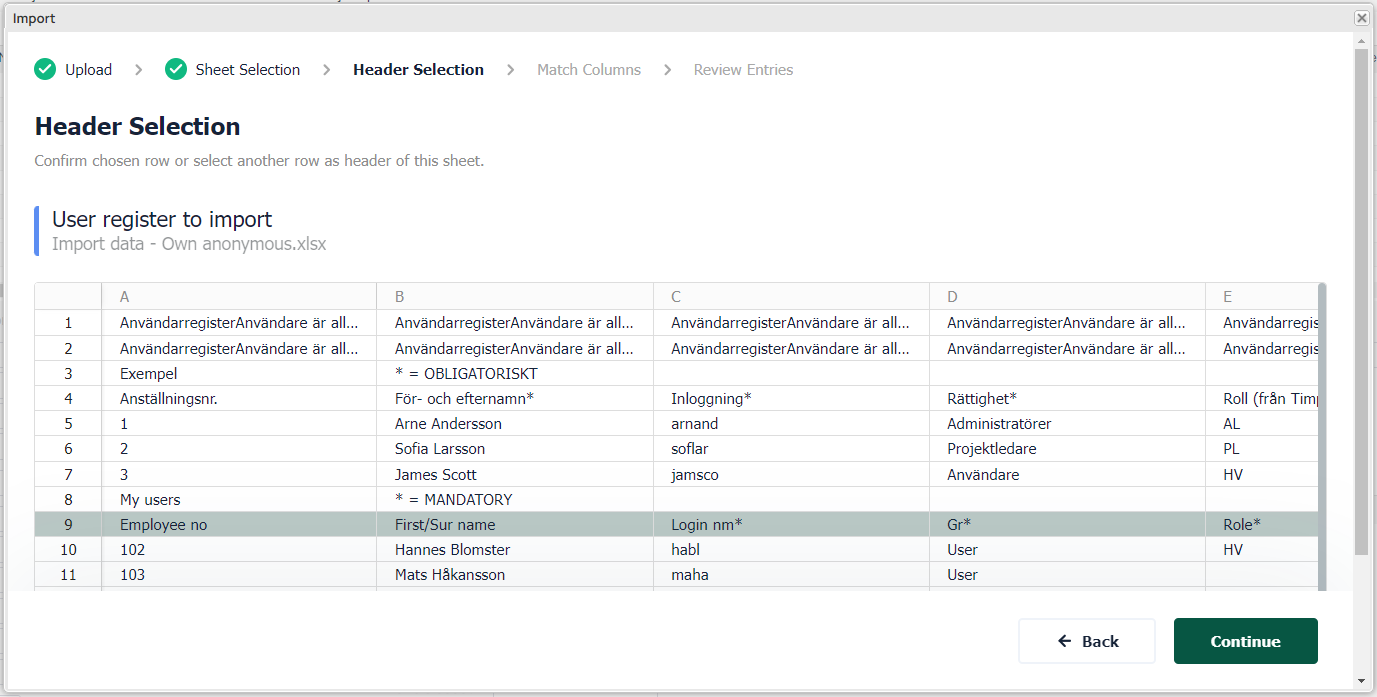This screenshot has height=697, width=1377.
Task: Click the Match Columns step
Action: pos(589,70)
